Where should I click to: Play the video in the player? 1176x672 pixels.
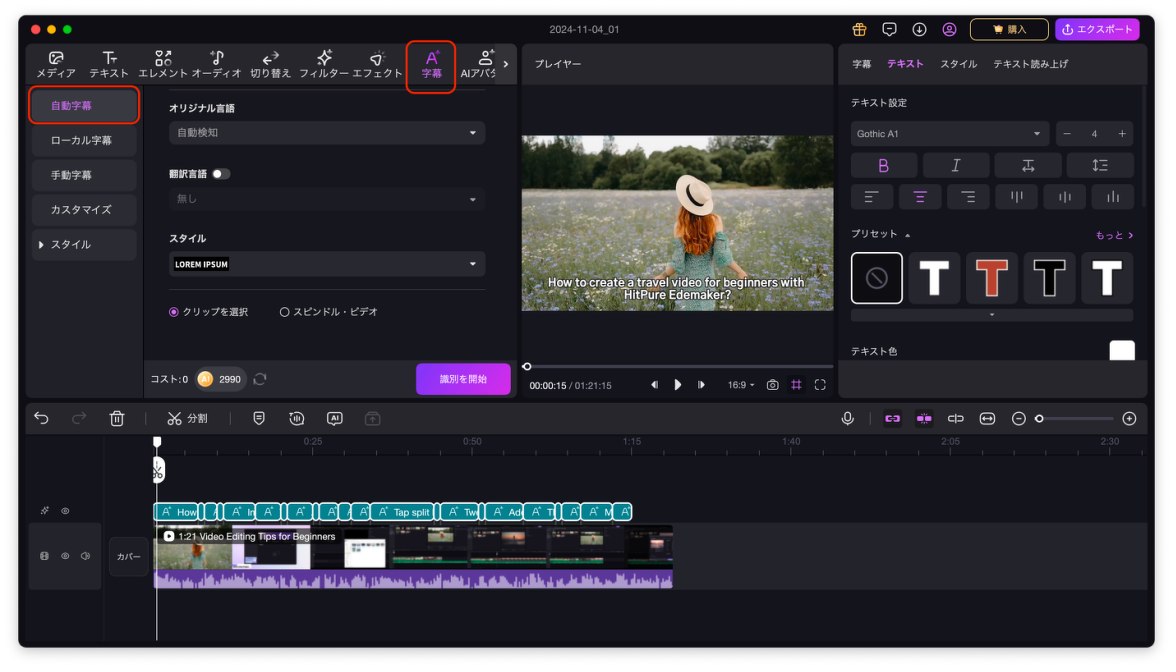coord(678,385)
